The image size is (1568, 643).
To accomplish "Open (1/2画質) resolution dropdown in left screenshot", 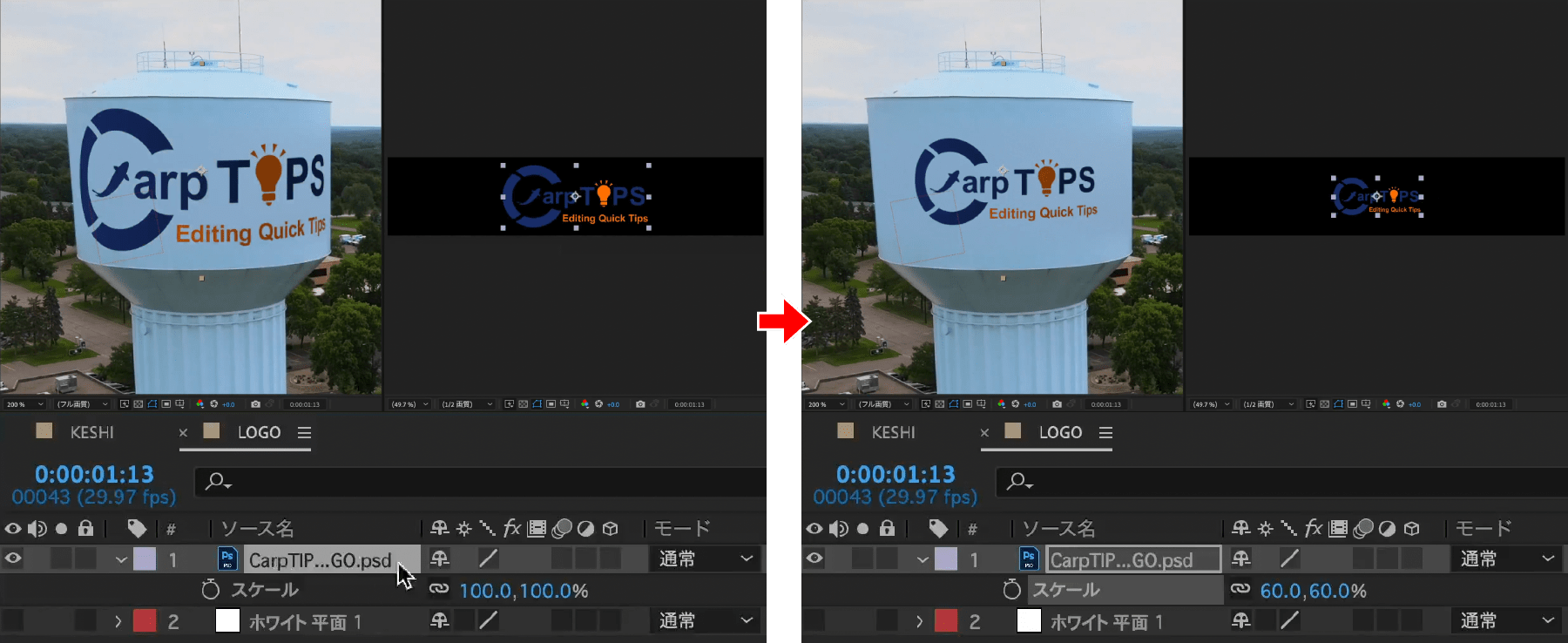I will [466, 404].
